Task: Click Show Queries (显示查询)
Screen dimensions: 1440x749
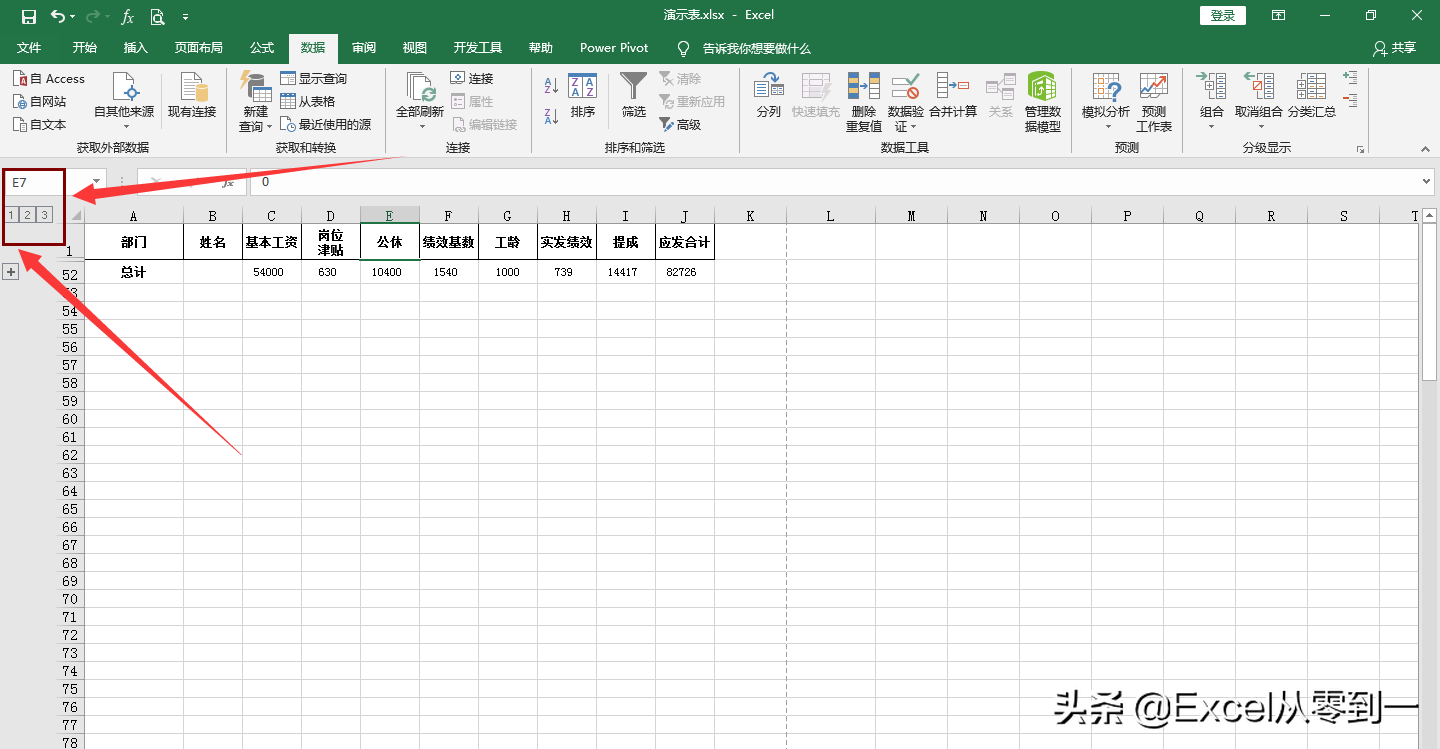Action: click(x=313, y=78)
